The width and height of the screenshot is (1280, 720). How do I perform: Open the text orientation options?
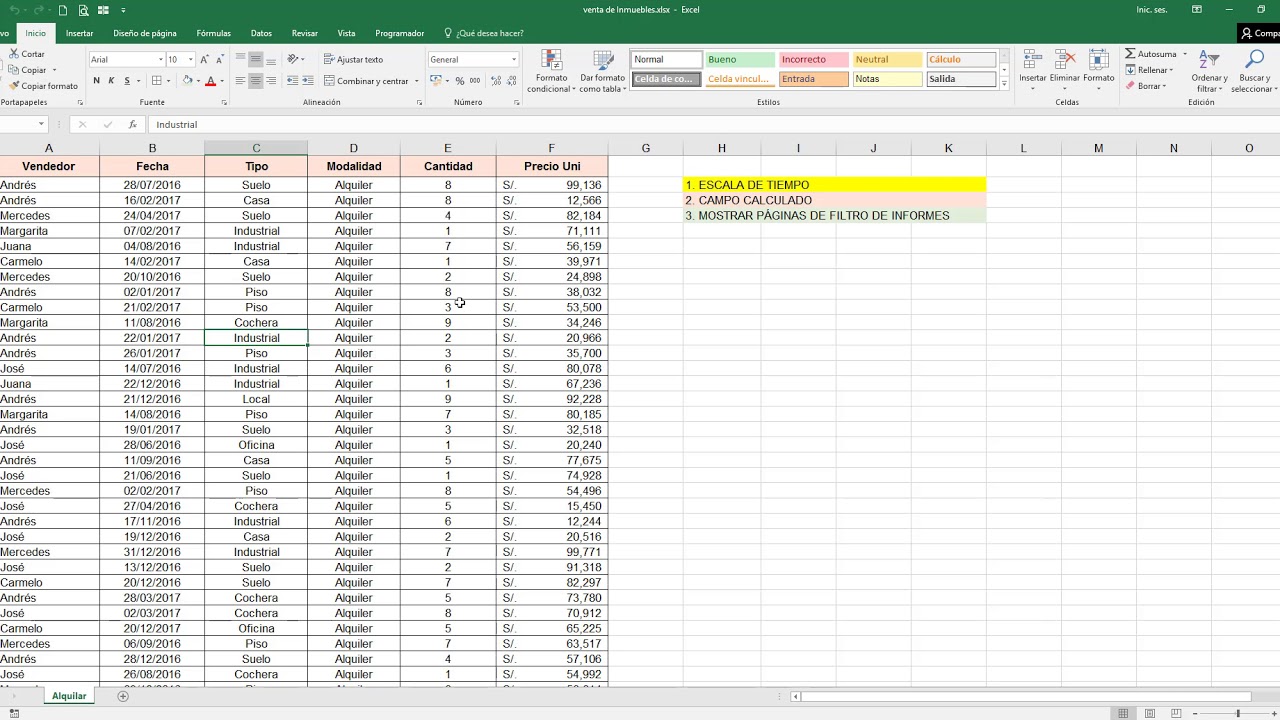click(x=294, y=59)
